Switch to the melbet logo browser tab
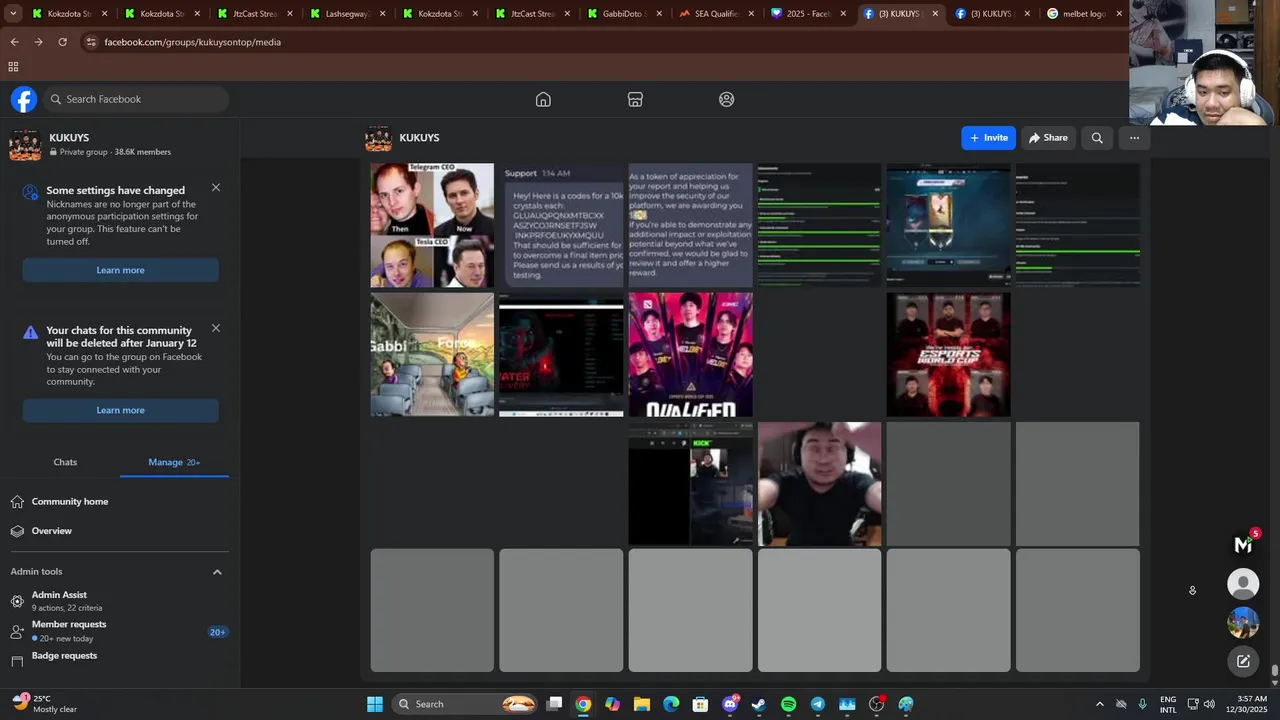This screenshot has width=1280, height=720. [1083, 14]
